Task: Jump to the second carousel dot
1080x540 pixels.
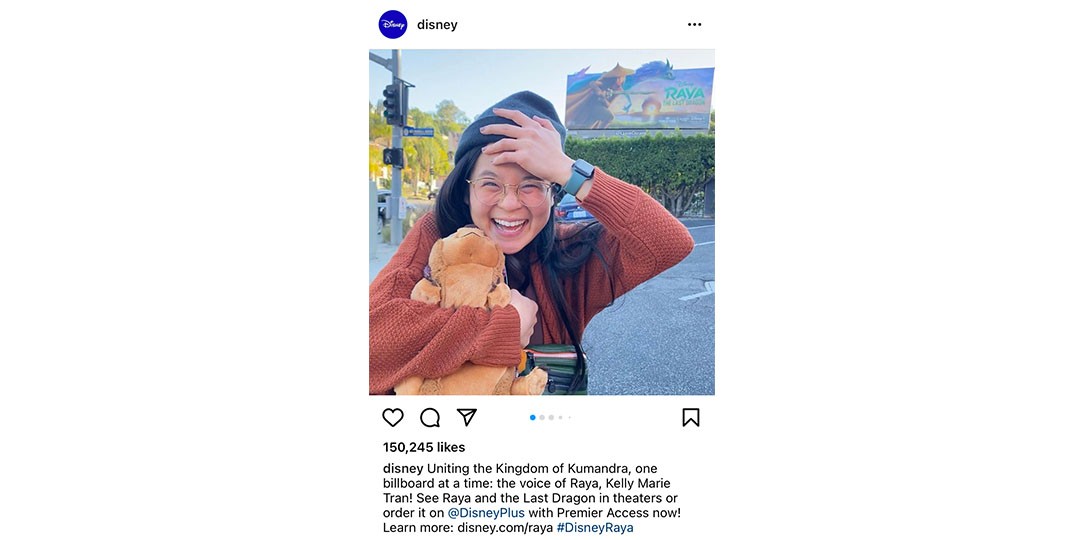Action: (542, 417)
